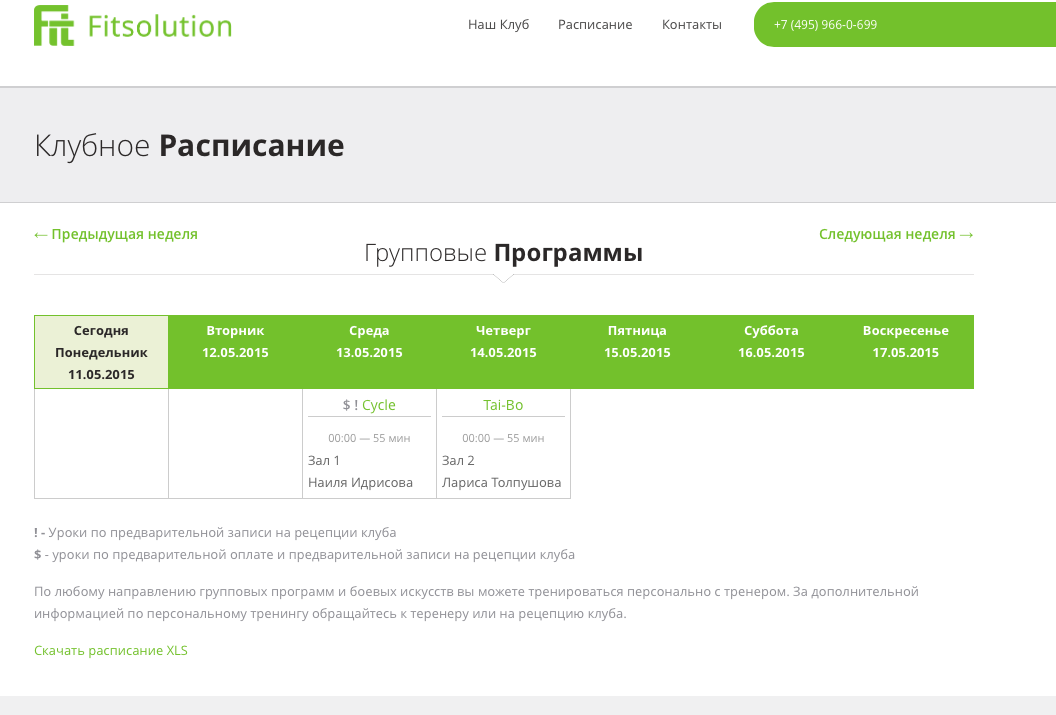Click the Групповые Программы heading
The height and width of the screenshot is (715, 1056).
pyautogui.click(x=503, y=254)
